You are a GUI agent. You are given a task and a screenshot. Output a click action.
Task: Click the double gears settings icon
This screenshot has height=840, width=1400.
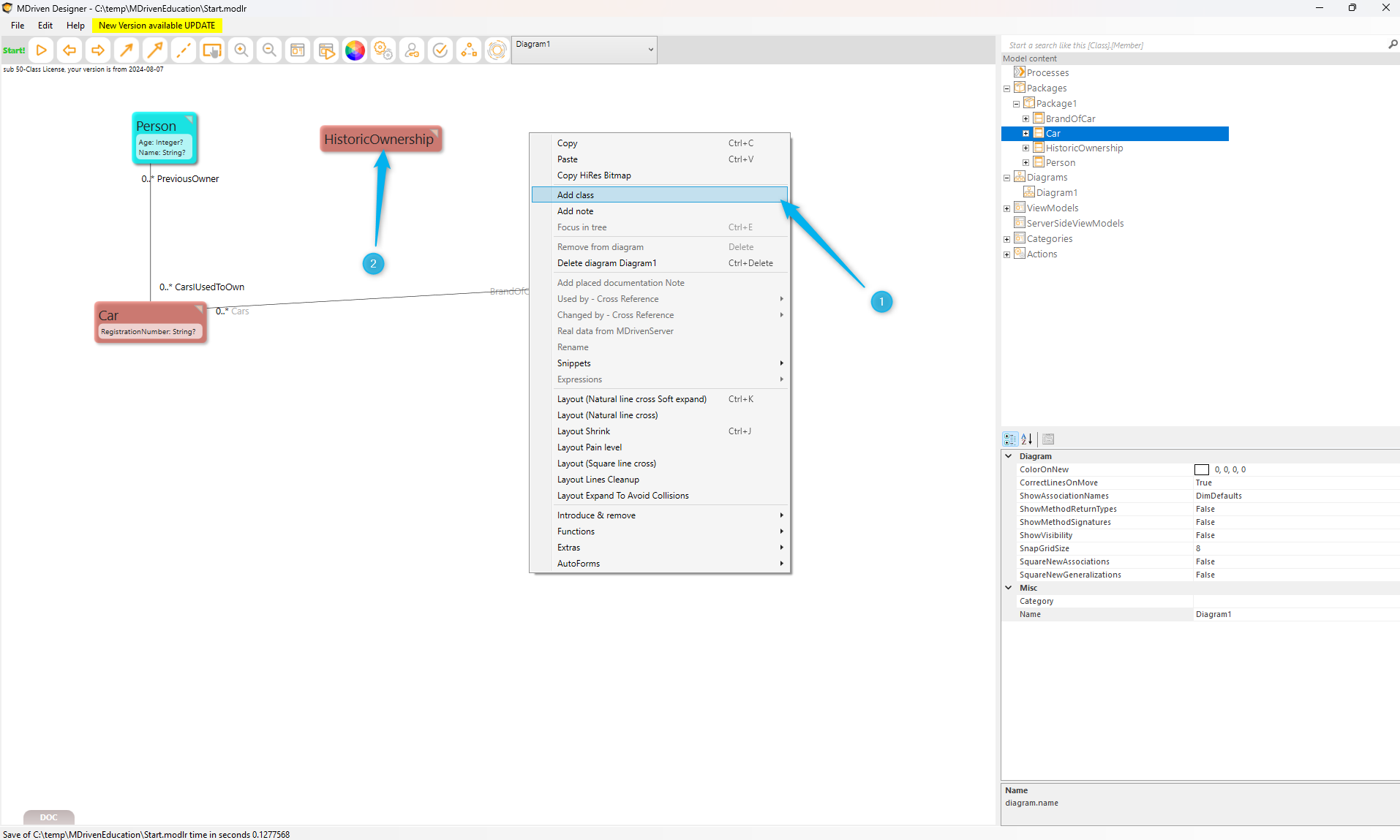383,50
